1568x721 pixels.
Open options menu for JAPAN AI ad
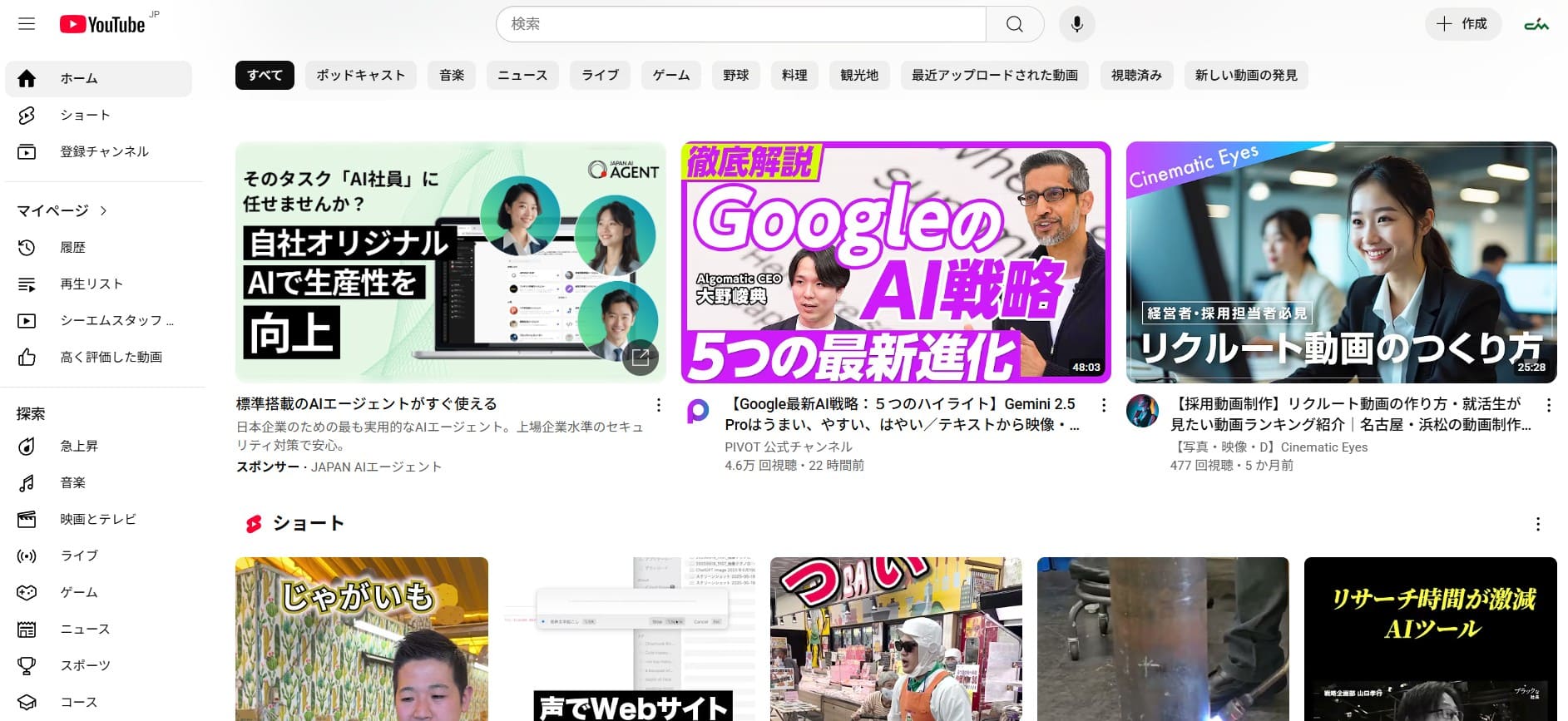click(658, 405)
